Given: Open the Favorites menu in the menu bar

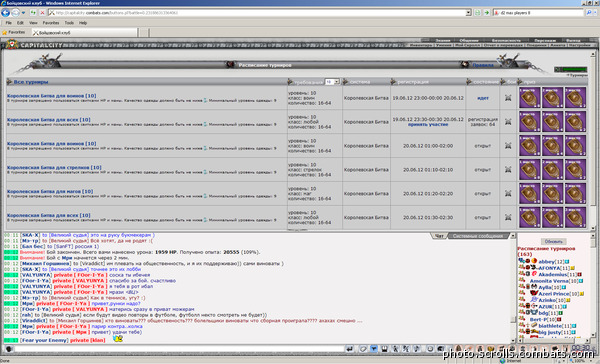Looking at the screenshot, I should [x=51, y=23].
